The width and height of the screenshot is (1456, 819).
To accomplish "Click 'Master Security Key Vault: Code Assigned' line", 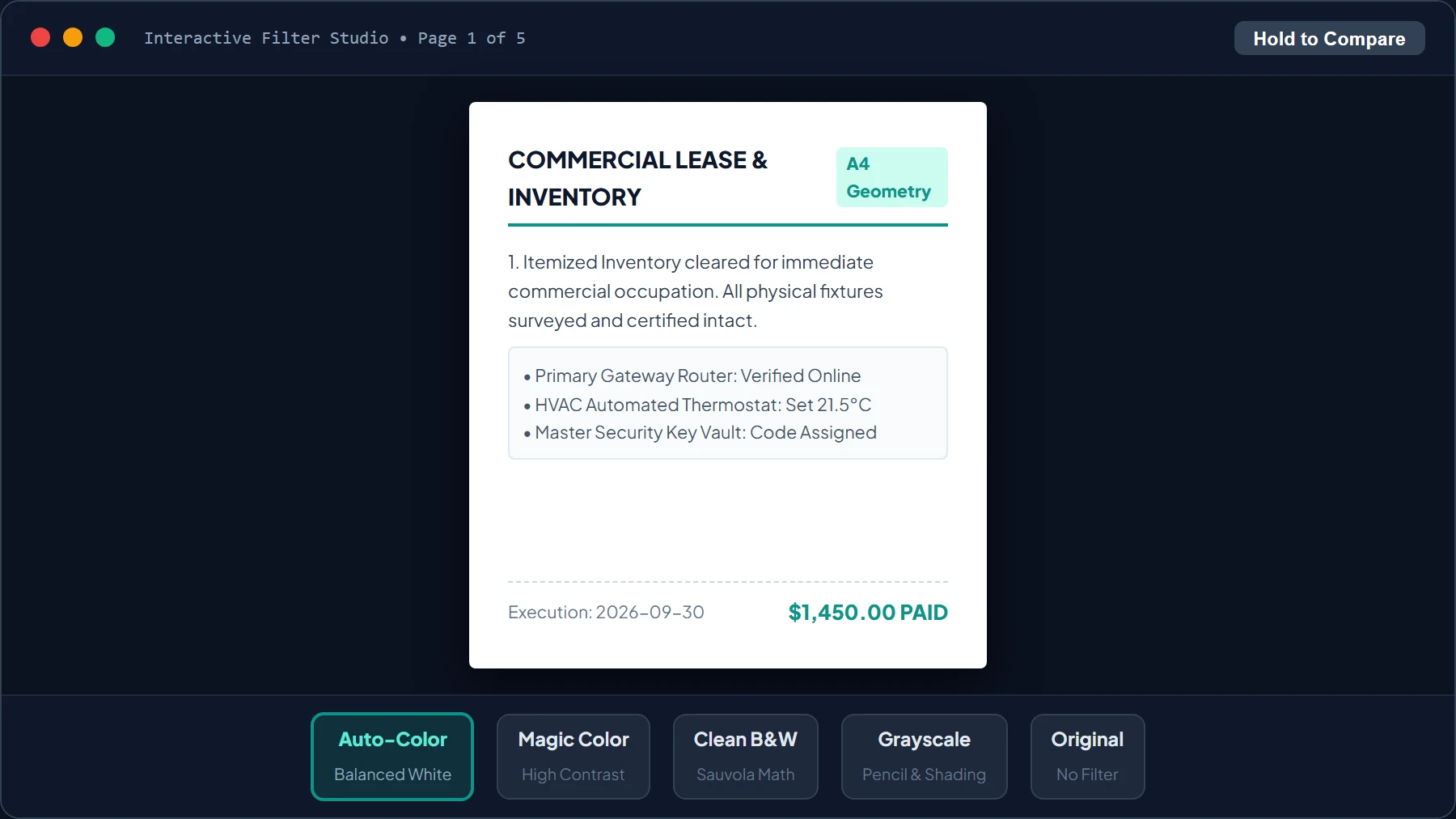I will click(x=700, y=433).
